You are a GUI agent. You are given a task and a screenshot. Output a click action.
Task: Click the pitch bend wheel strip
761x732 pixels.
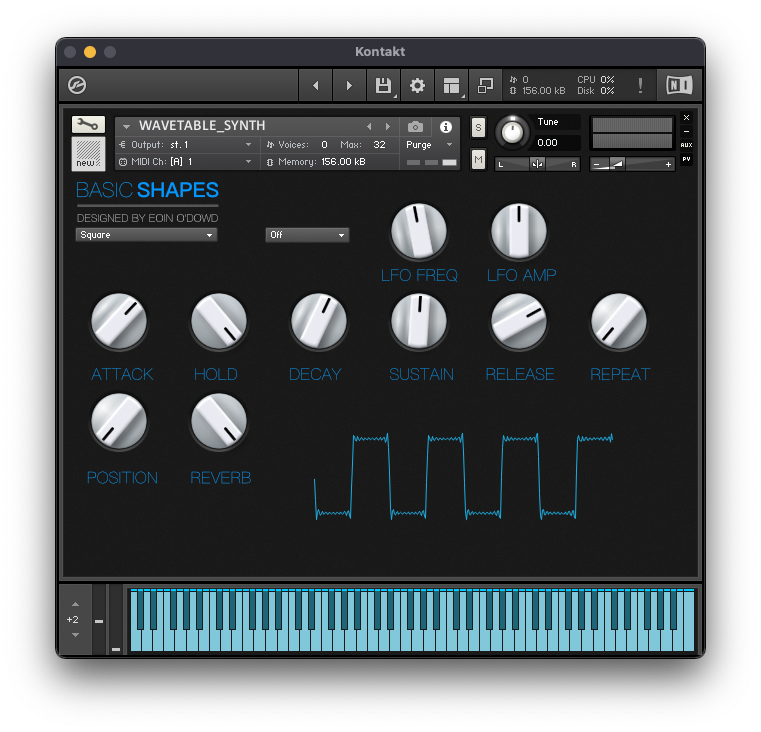(99, 620)
